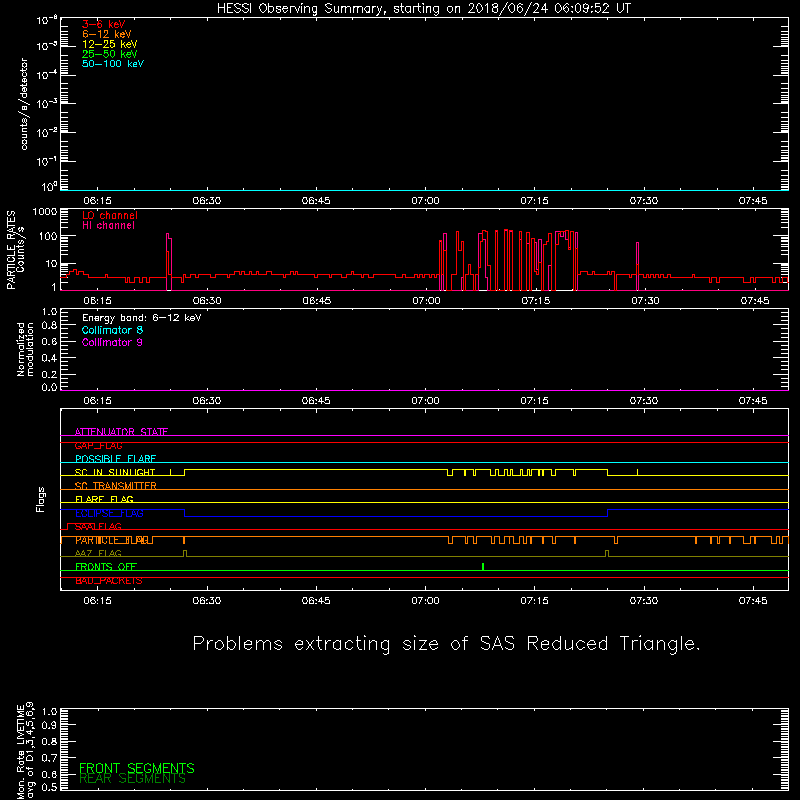Click the particle rate spike near 06:25
800x800 pixels.
pyautogui.click(x=169, y=262)
